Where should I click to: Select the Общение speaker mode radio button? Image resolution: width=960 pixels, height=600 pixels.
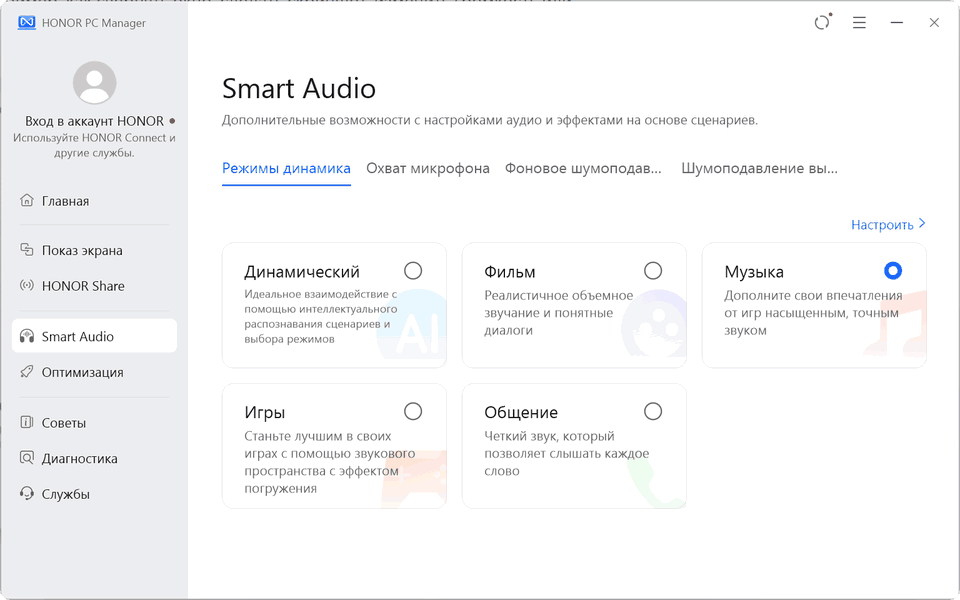[x=653, y=411]
